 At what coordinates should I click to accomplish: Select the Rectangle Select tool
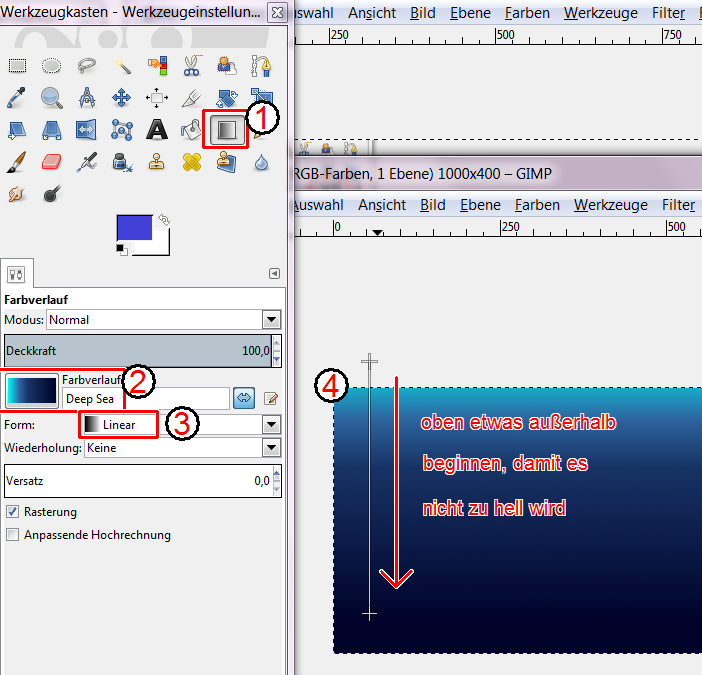click(17, 66)
